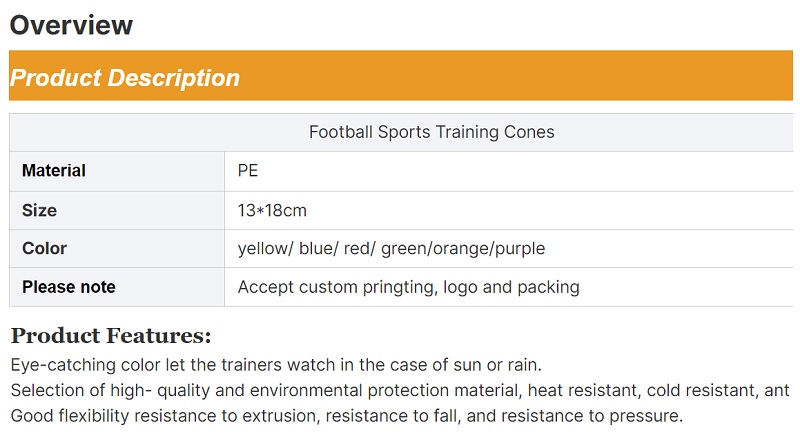Click the Color label cell
Screen dimensions: 800x443
point(117,249)
